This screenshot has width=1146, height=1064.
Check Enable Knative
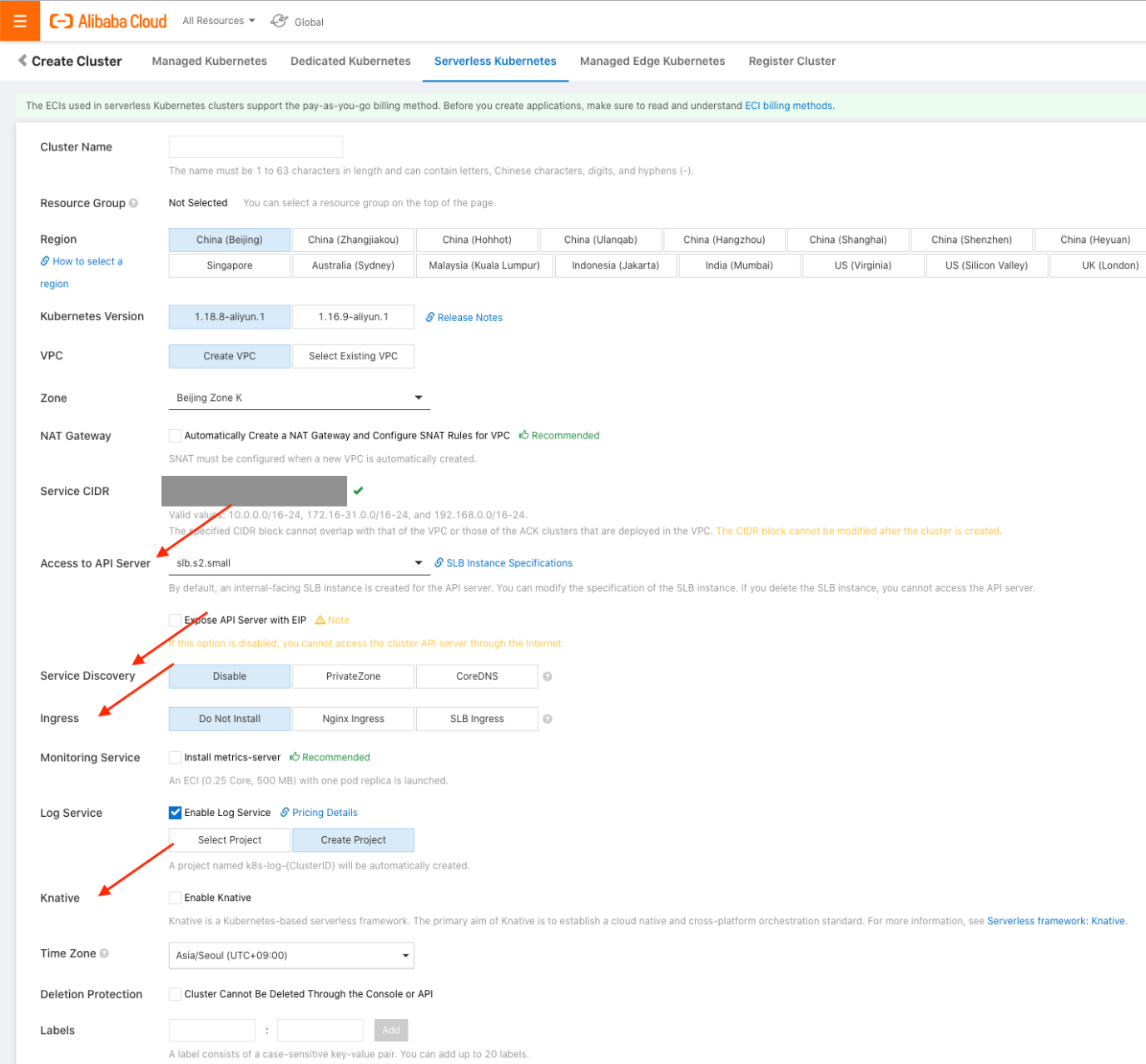[x=175, y=898]
